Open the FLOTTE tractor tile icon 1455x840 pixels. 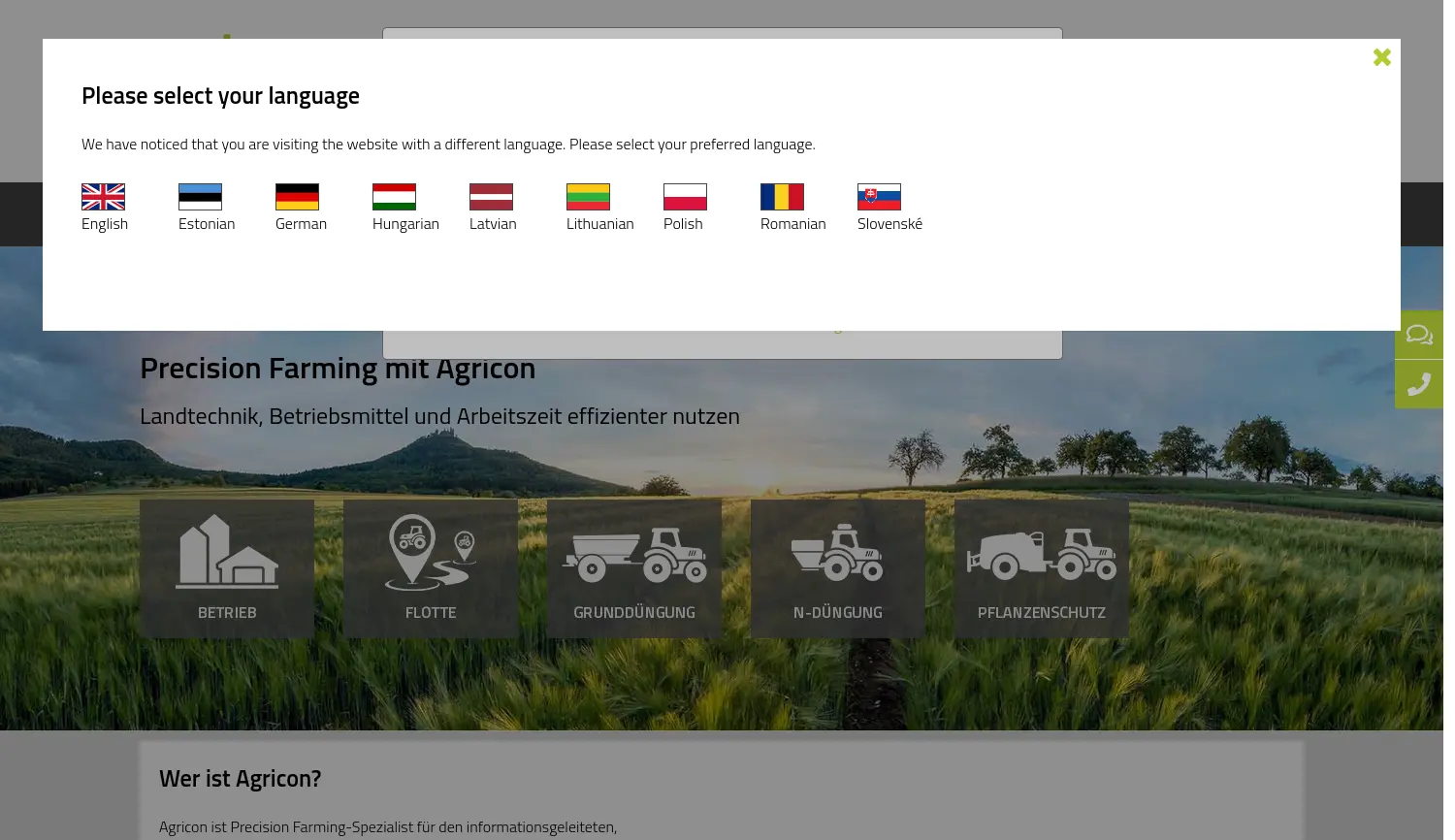click(x=430, y=553)
